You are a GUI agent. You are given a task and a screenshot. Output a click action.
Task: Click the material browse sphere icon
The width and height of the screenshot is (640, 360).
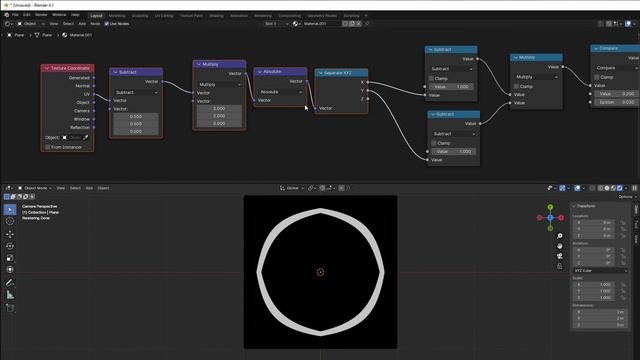click(x=296, y=24)
